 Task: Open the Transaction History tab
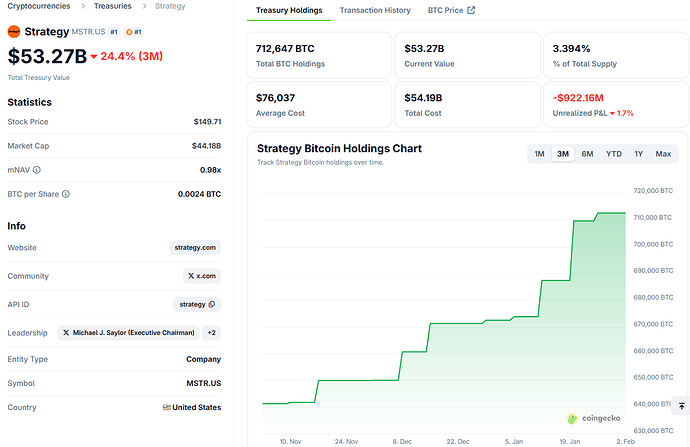point(375,11)
